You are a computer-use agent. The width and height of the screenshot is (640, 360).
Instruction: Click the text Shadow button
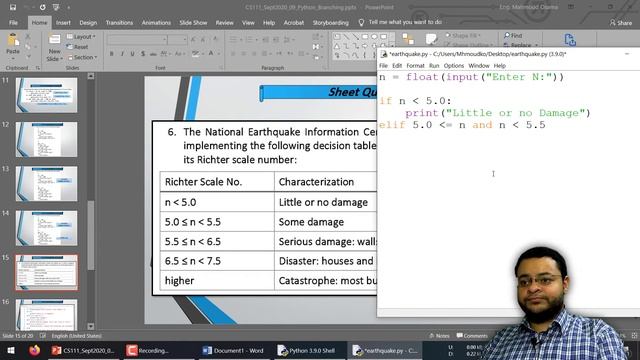143,54
